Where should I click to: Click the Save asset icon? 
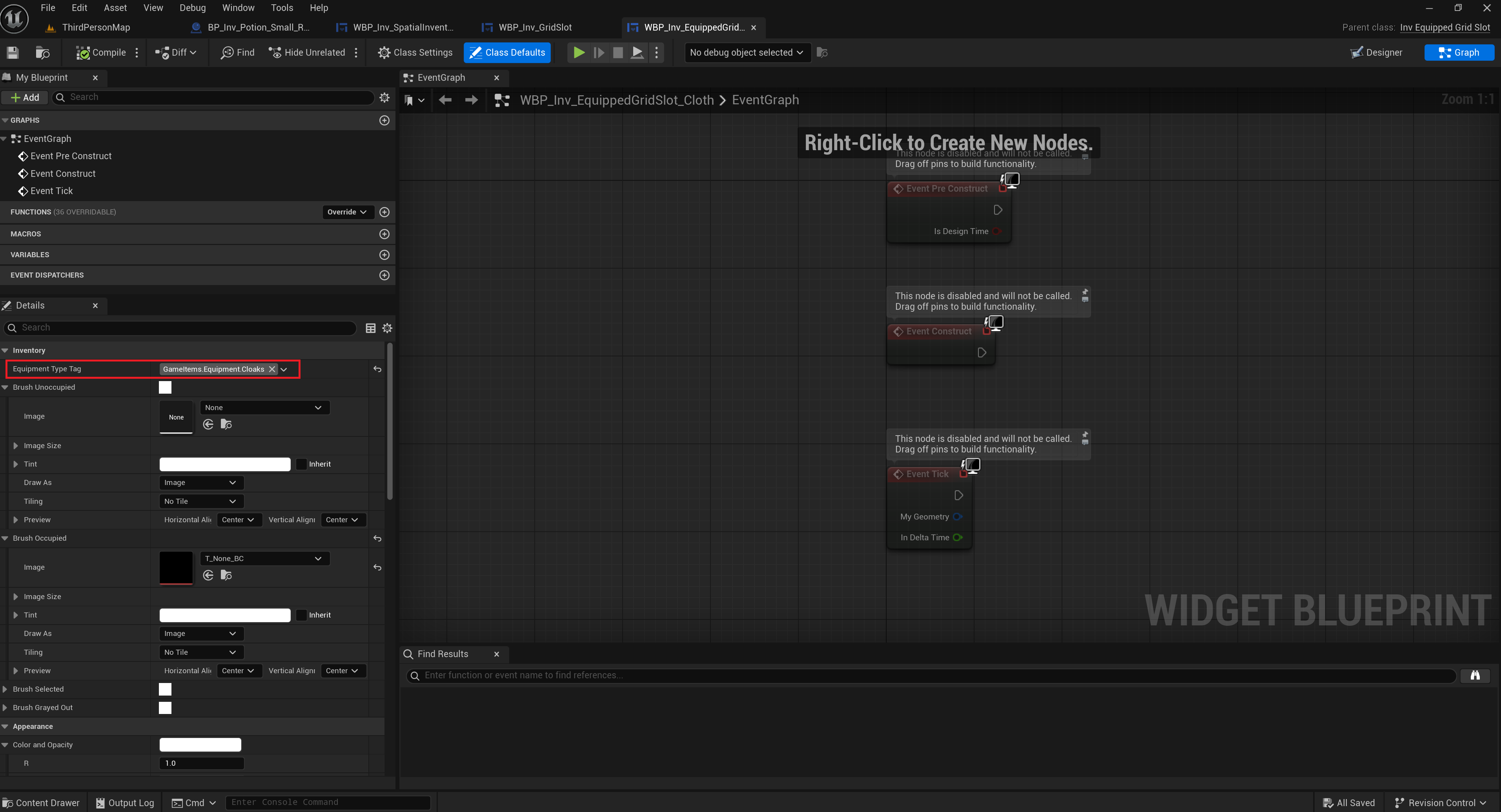pyautogui.click(x=13, y=53)
